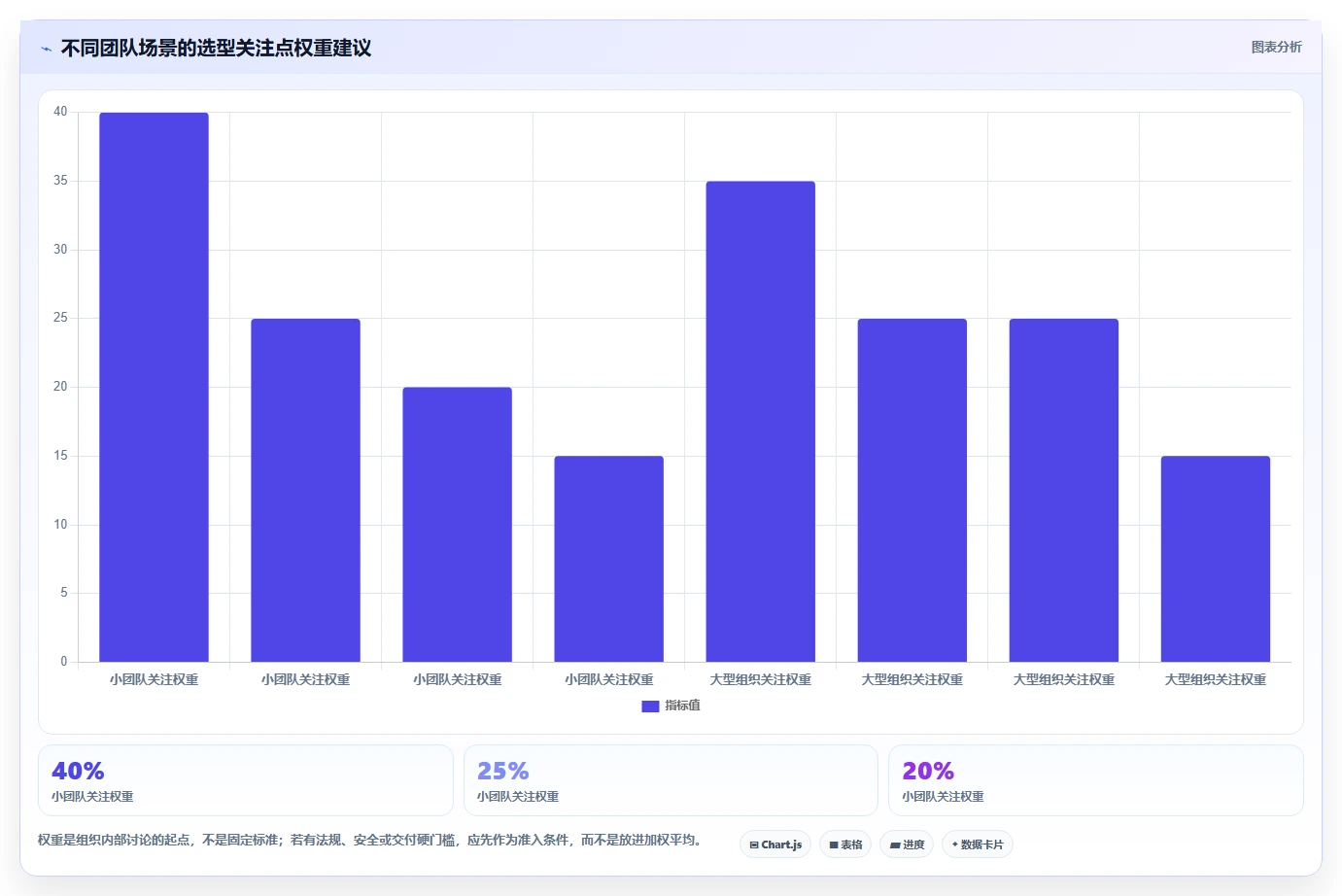Viewport: 1342px width, 896px height.
Task: Click the 小团队 bar with value 25
Action: point(305,490)
